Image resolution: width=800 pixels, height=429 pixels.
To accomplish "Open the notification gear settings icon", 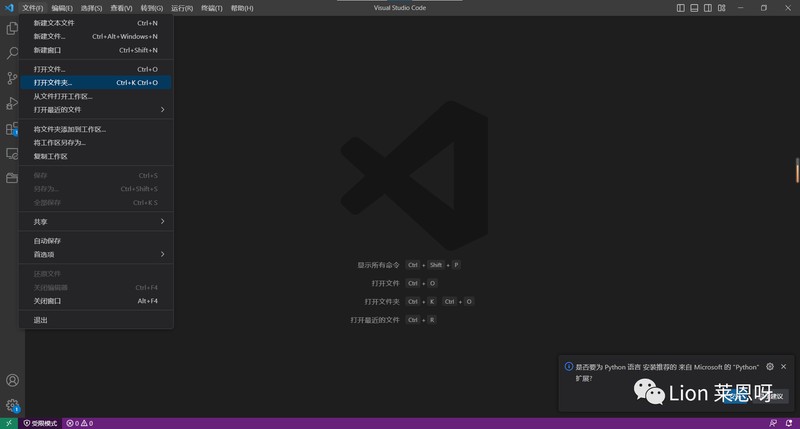I will (770, 367).
